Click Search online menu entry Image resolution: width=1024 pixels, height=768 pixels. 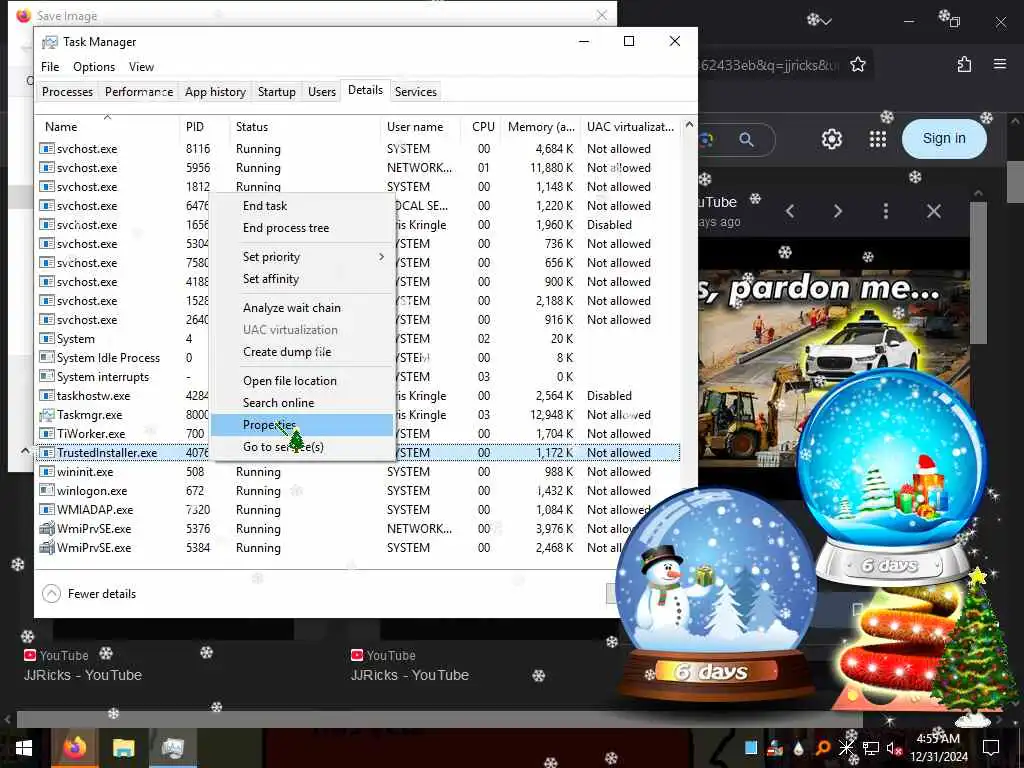278,403
